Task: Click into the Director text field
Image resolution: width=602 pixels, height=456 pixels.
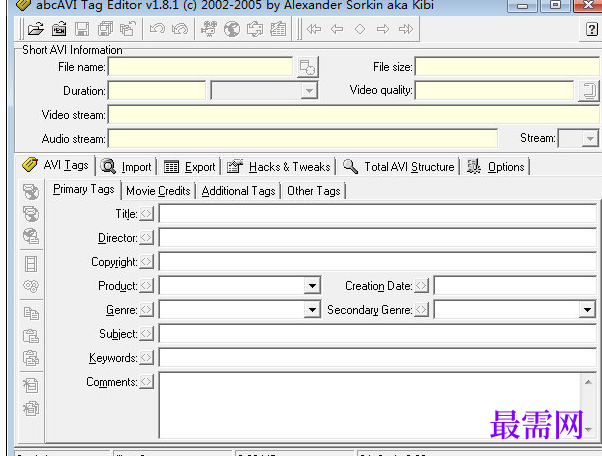Action: coord(378,237)
